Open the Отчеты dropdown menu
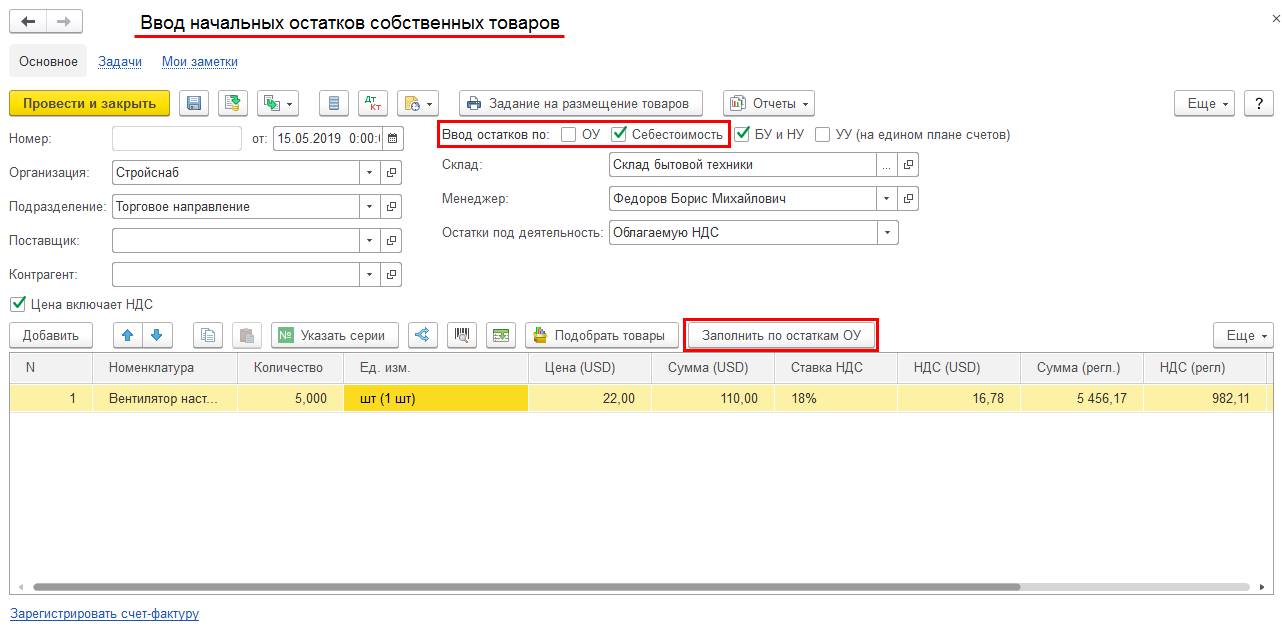The image size is (1282, 627). 768,103
